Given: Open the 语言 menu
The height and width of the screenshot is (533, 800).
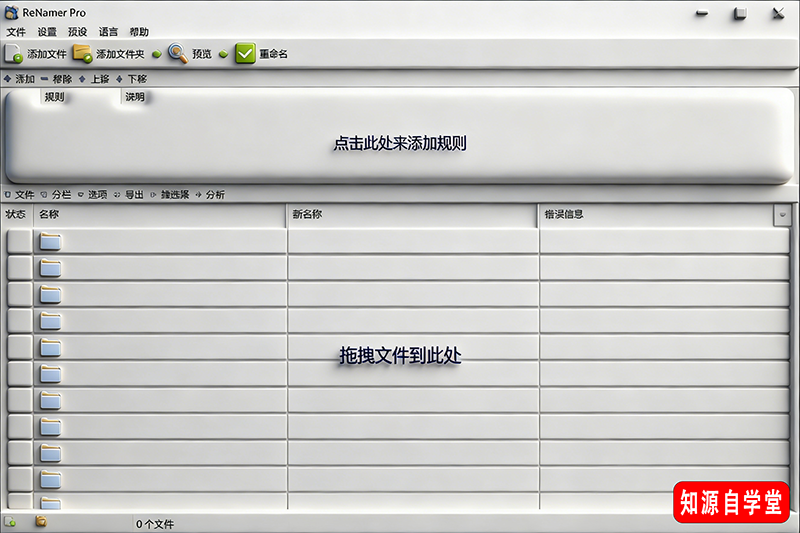Looking at the screenshot, I should (108, 32).
